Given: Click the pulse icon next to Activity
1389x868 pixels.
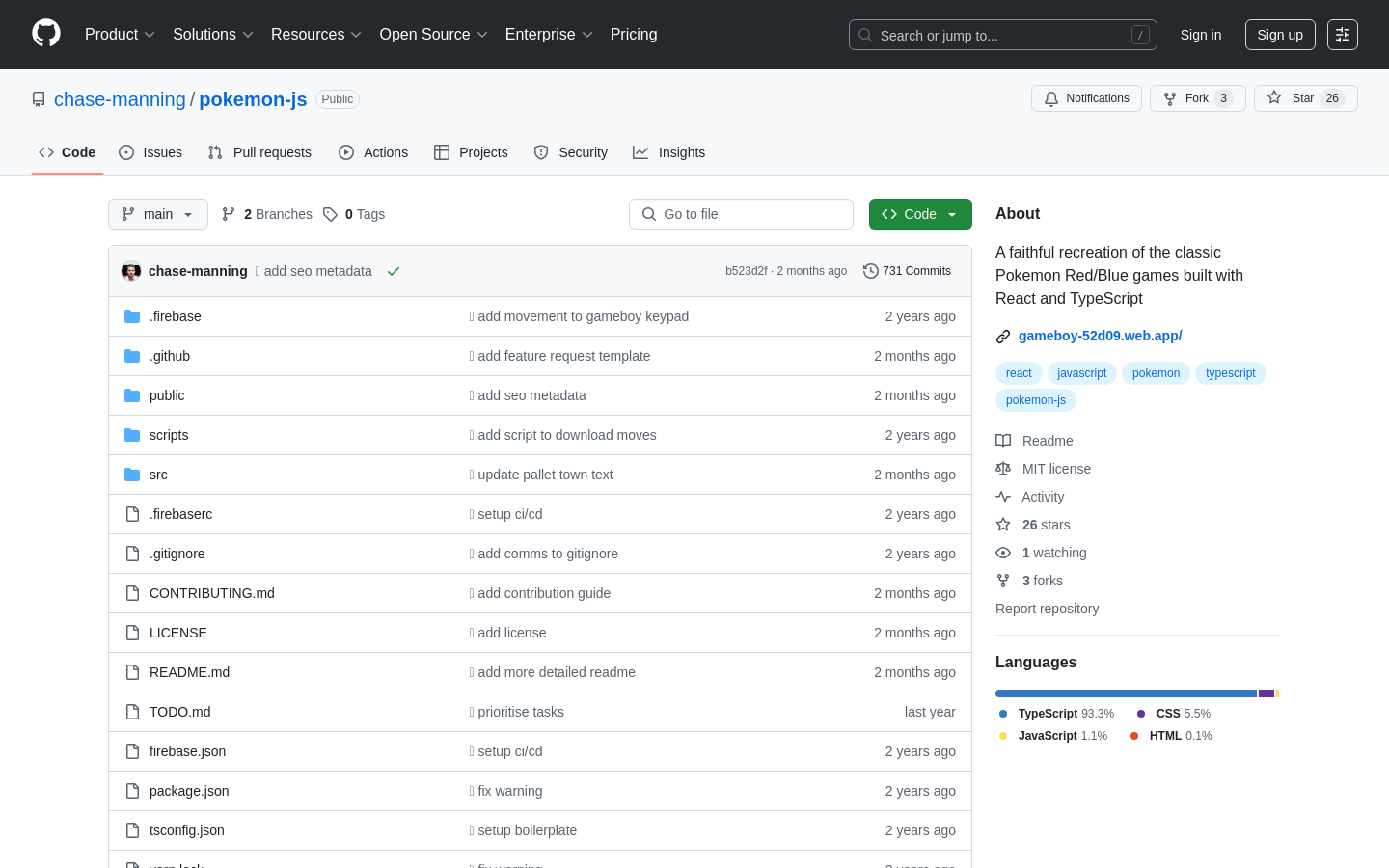Looking at the screenshot, I should pos(1003,497).
